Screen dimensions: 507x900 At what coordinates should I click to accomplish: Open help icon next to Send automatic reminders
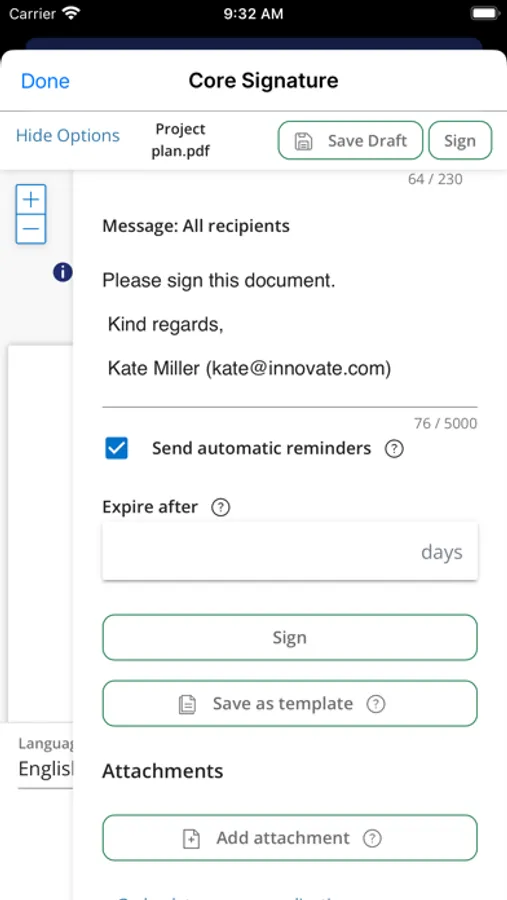pyautogui.click(x=394, y=449)
